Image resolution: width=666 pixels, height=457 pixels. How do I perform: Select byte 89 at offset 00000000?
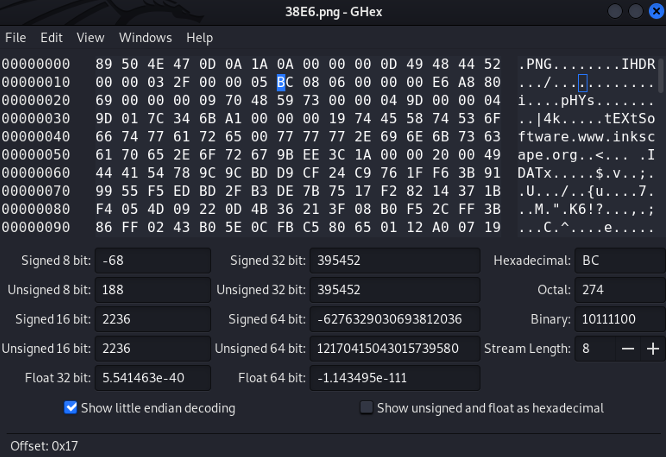(104, 64)
